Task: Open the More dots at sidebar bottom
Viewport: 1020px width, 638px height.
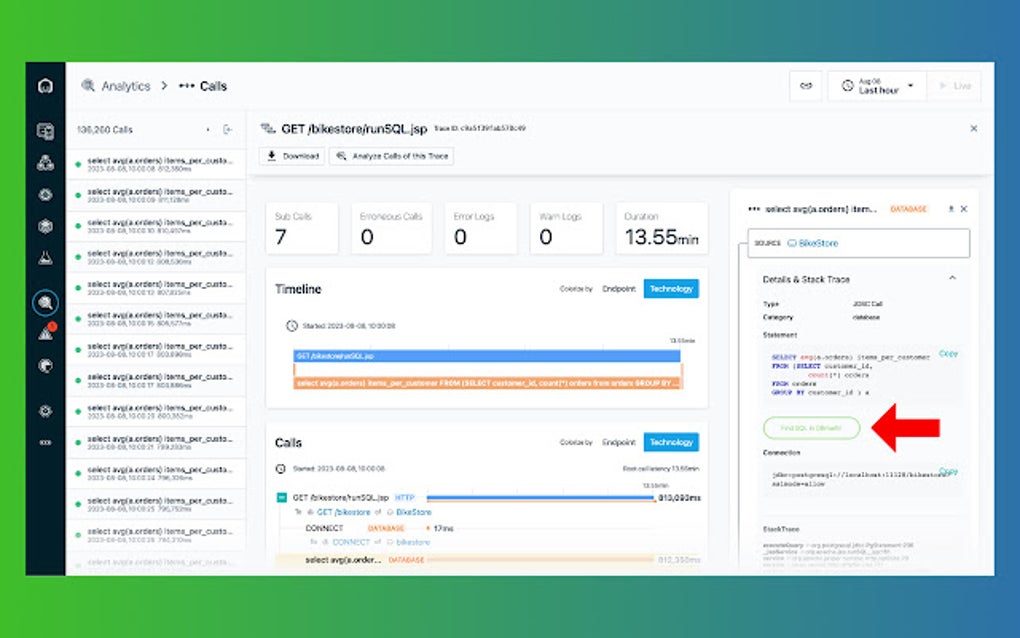Action: [x=45, y=442]
